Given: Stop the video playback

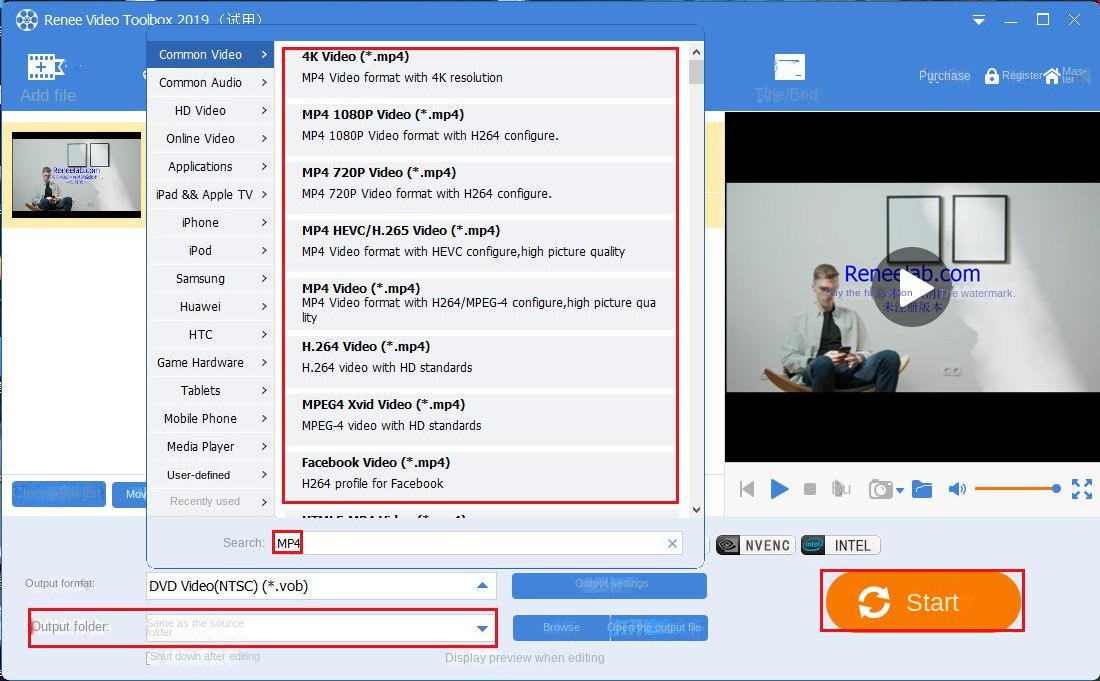Looking at the screenshot, I should [x=810, y=489].
